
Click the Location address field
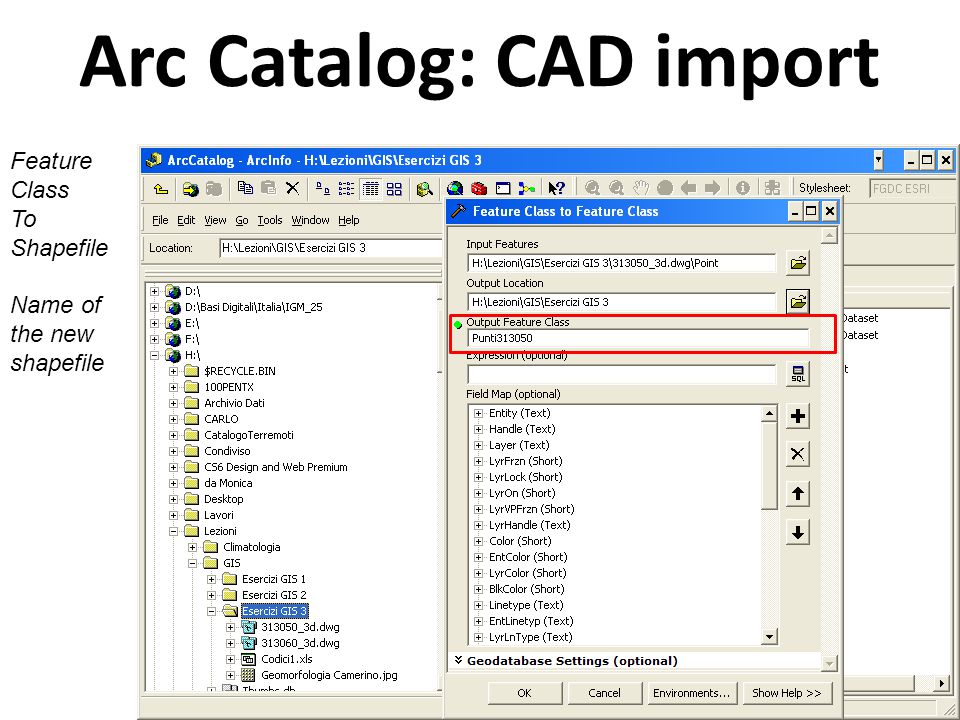pyautogui.click(x=331, y=248)
